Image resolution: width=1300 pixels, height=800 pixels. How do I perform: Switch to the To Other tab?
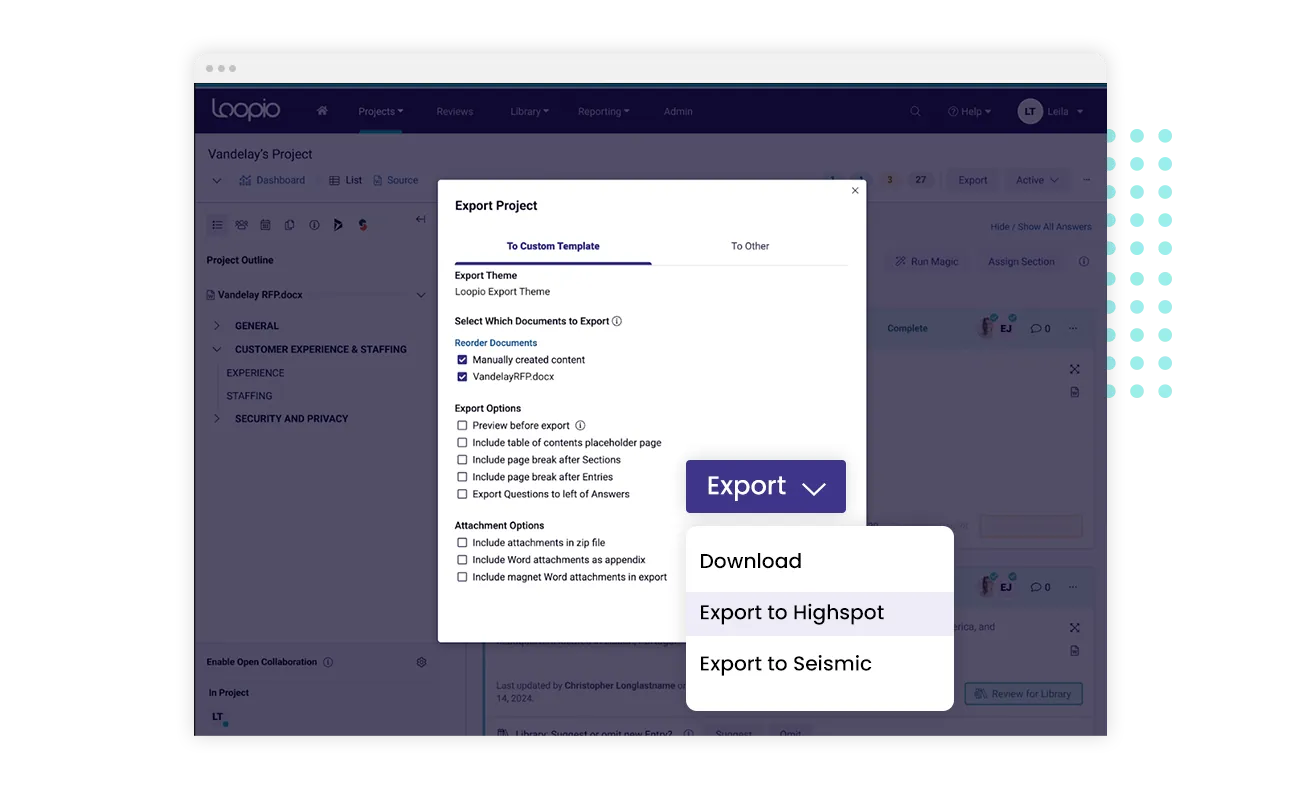pyautogui.click(x=749, y=246)
